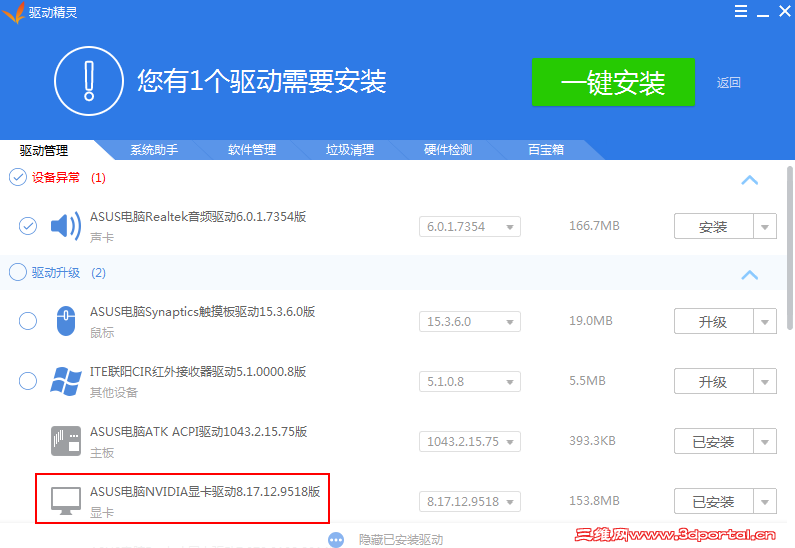Click the green 一键安装 button
The height and width of the screenshot is (548, 795).
613,82
